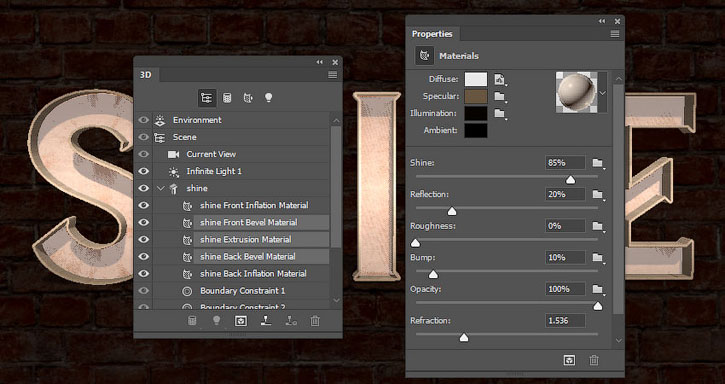Screen dimensions: 725x384
Task: Open the Specular texture folder menu
Action: 499,97
